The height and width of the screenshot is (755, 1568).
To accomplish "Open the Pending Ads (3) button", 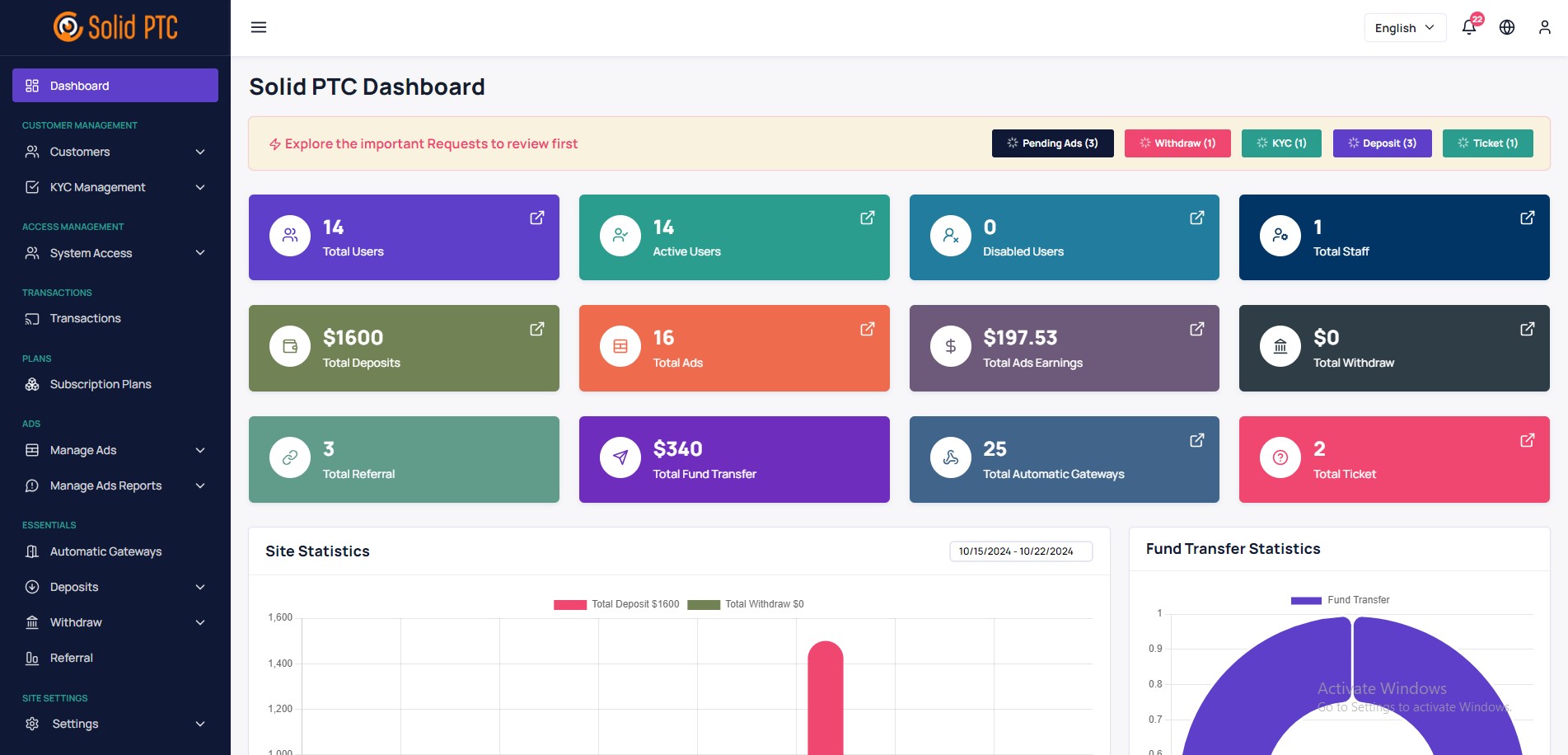I will (x=1052, y=143).
